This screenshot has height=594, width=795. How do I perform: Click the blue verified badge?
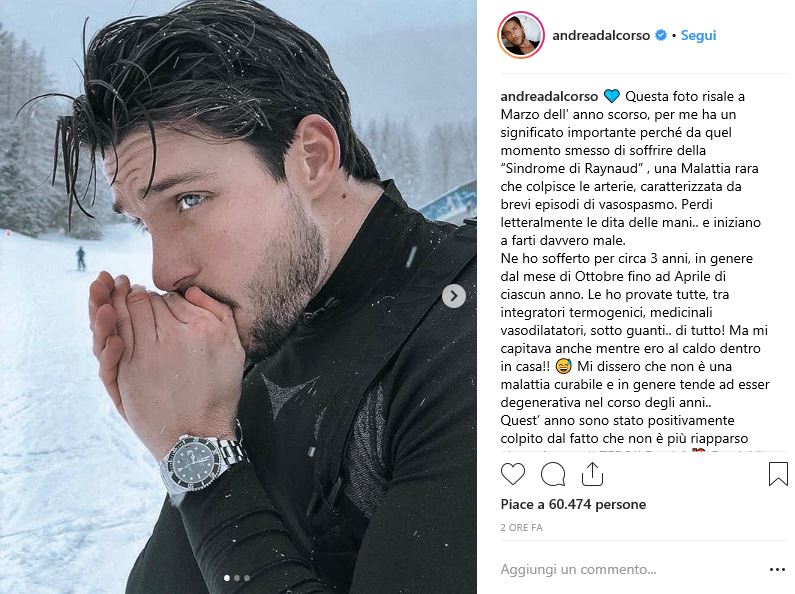[660, 36]
